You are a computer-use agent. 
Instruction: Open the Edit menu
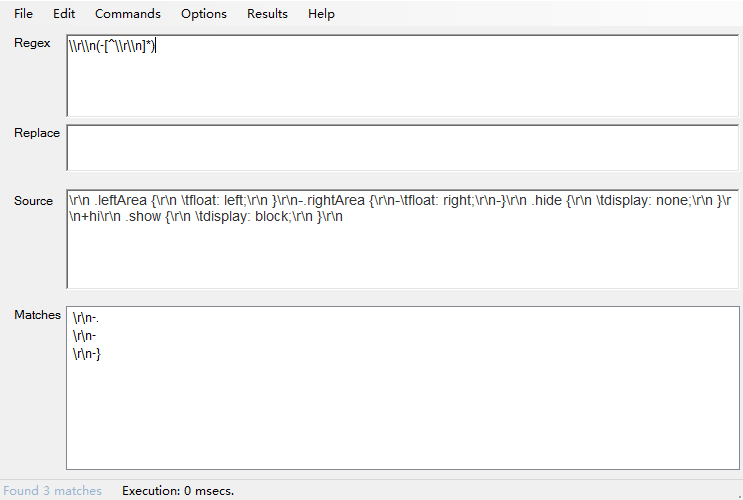(x=64, y=14)
